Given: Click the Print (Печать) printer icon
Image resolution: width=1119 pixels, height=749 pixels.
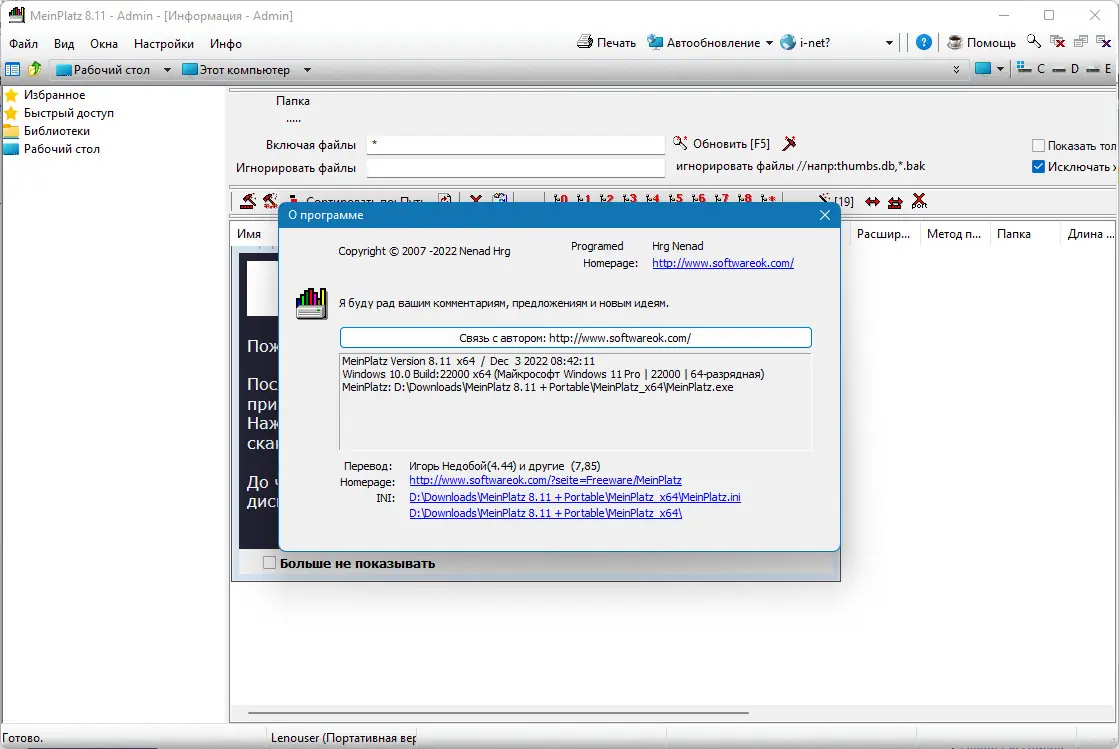Looking at the screenshot, I should 584,42.
